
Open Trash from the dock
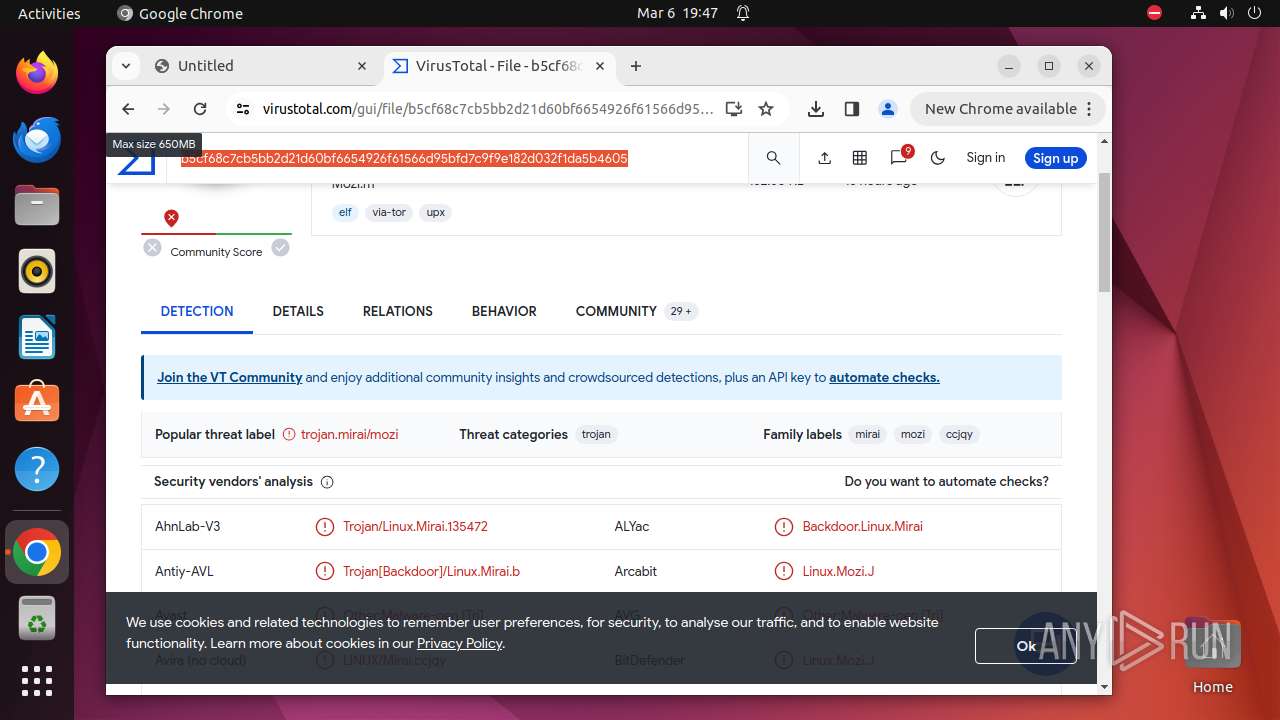[x=37, y=618]
